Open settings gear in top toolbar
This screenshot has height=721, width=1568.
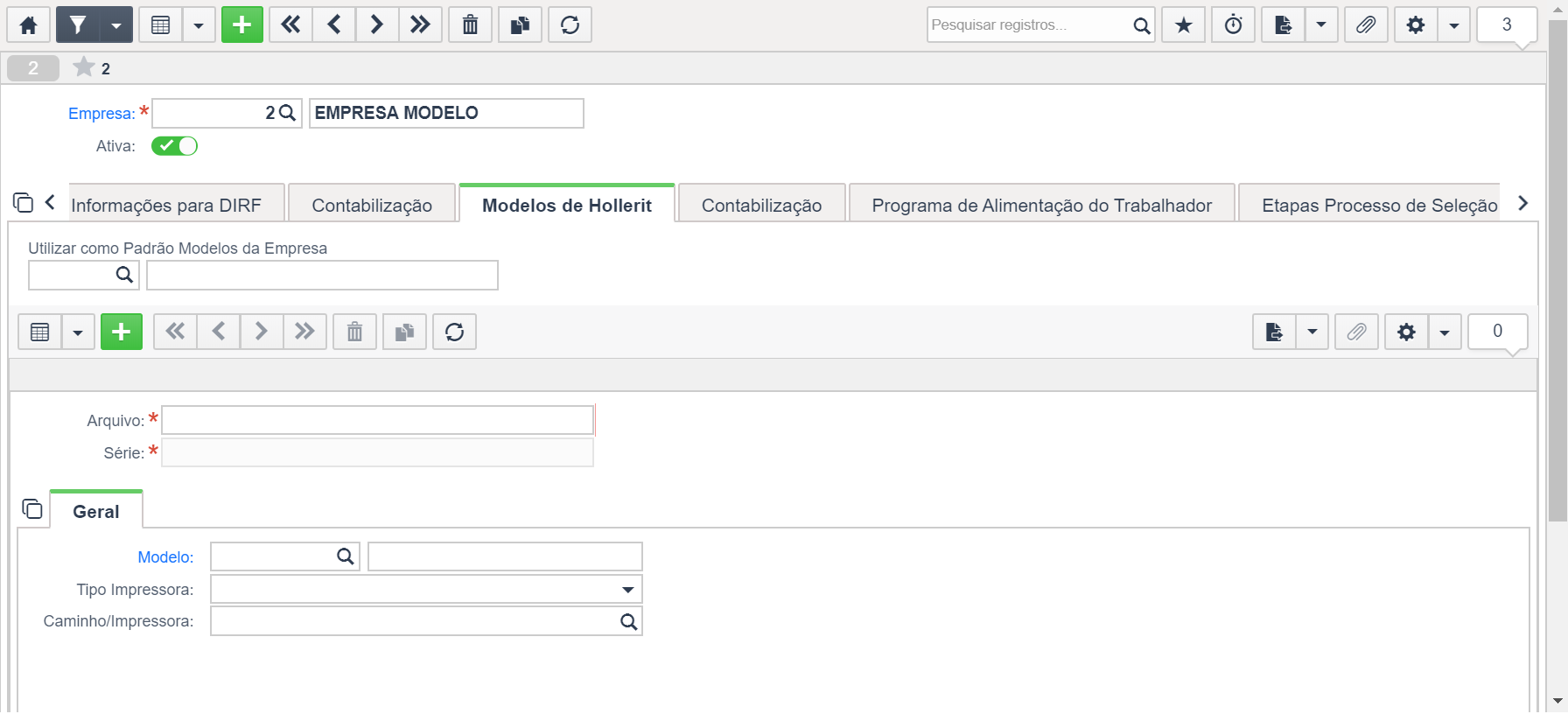tap(1415, 24)
